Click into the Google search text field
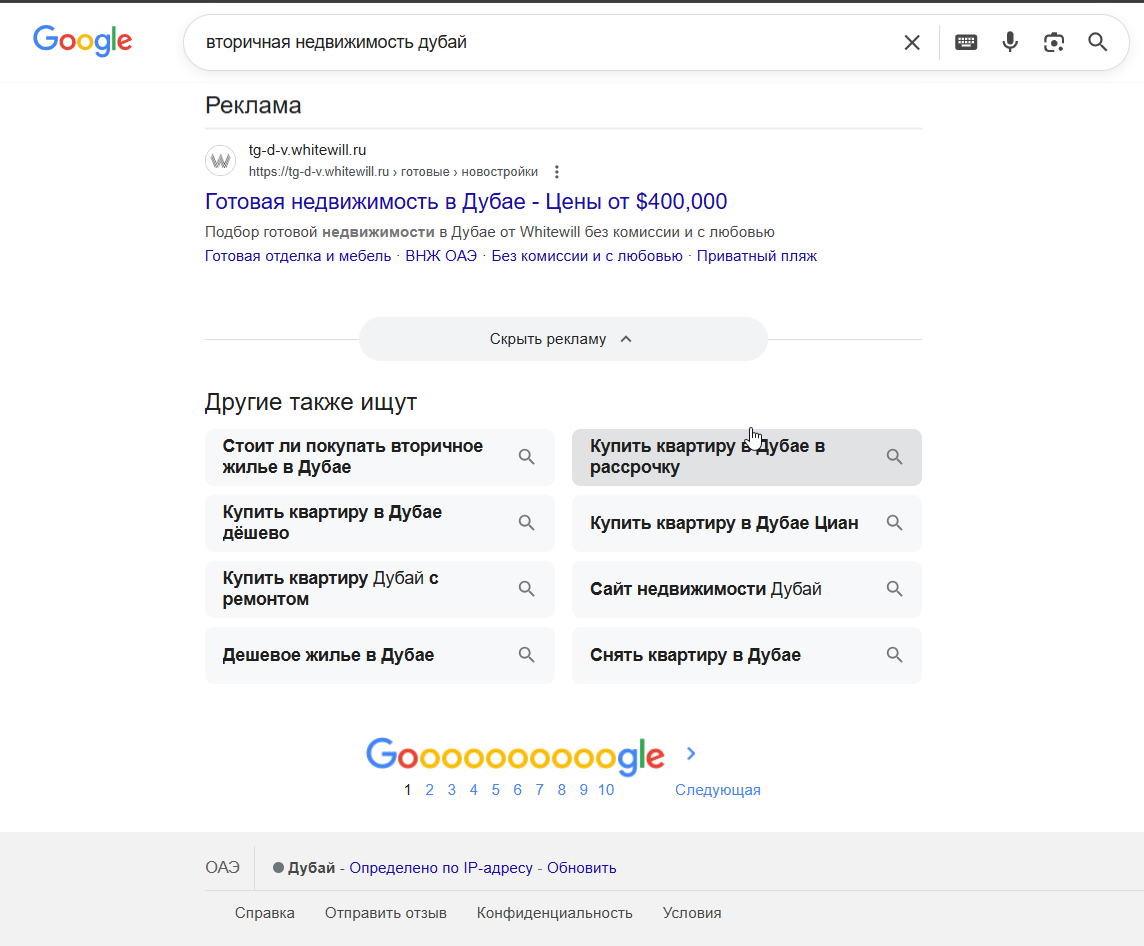The height and width of the screenshot is (946, 1144). coord(540,42)
